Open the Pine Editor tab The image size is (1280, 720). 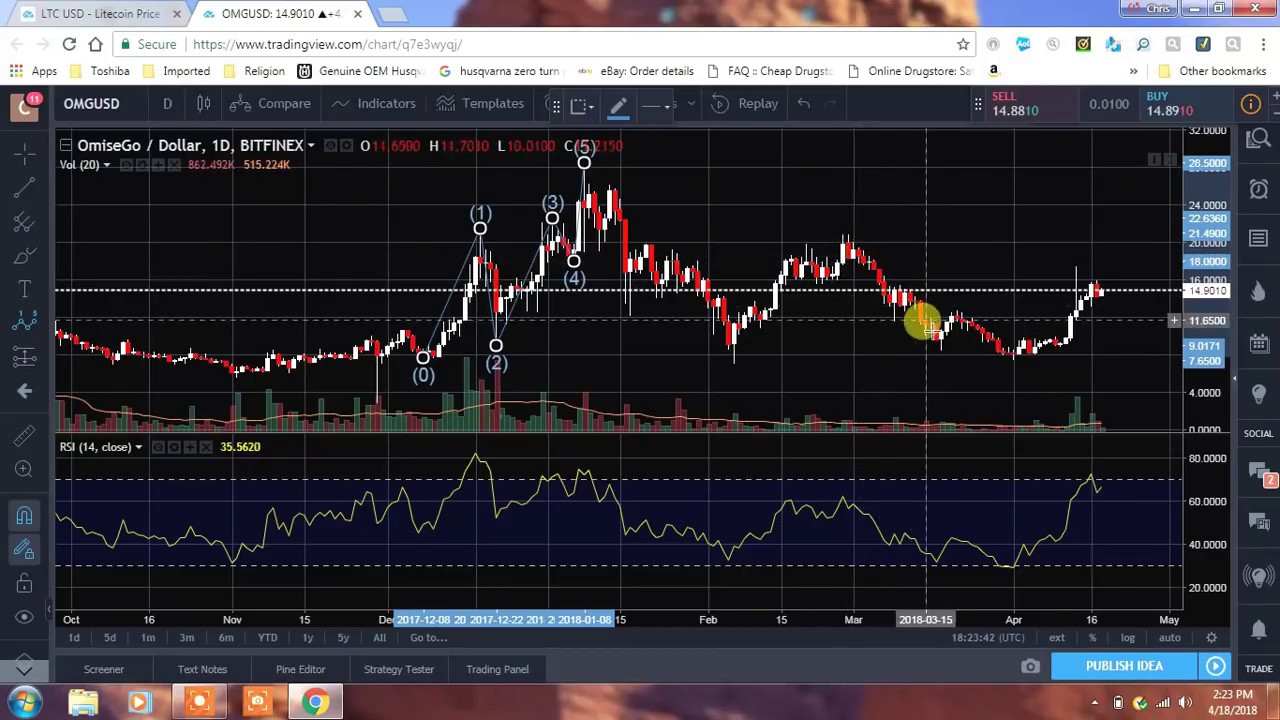[301, 669]
